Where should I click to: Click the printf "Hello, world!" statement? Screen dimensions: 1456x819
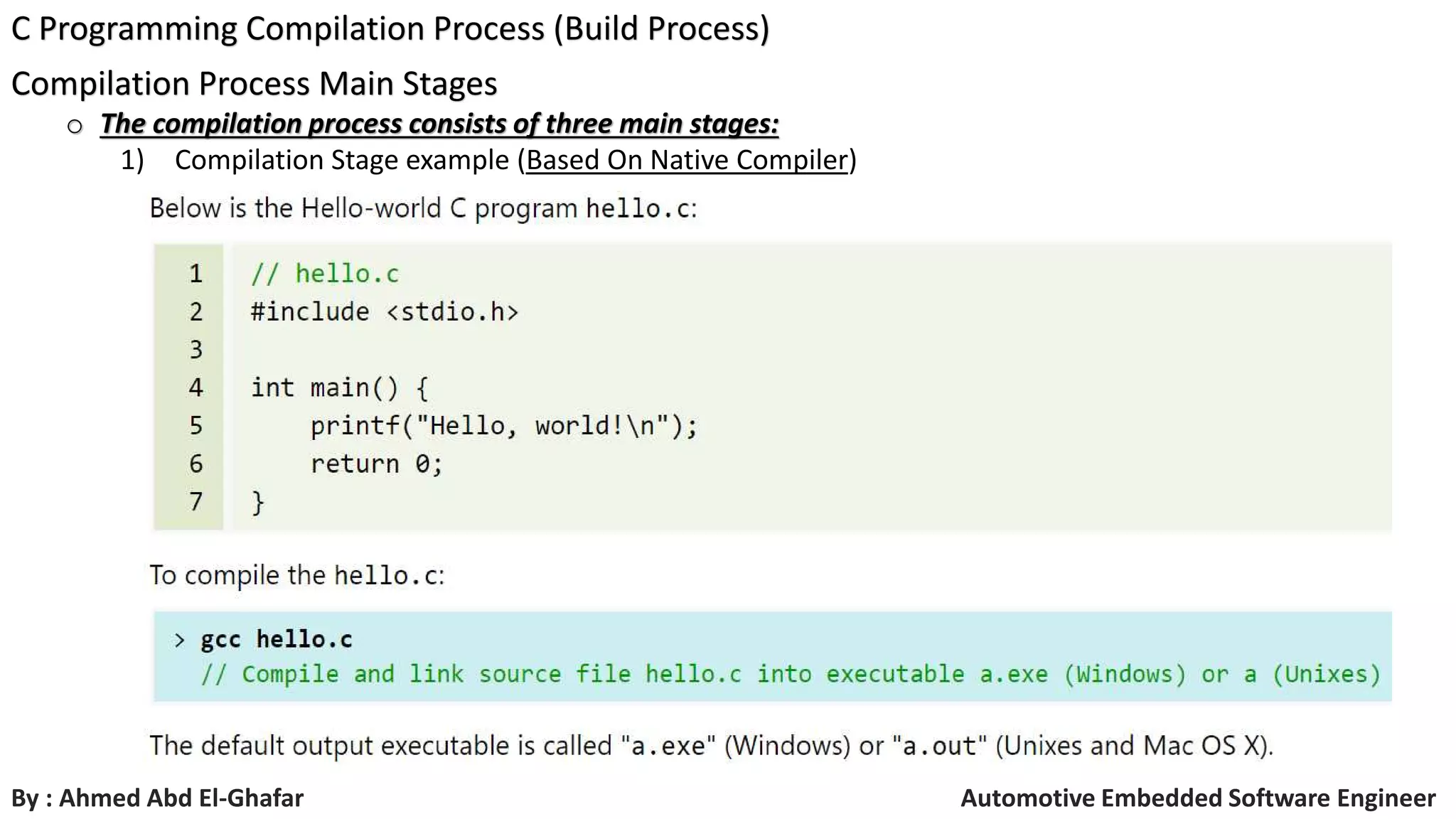pos(503,426)
